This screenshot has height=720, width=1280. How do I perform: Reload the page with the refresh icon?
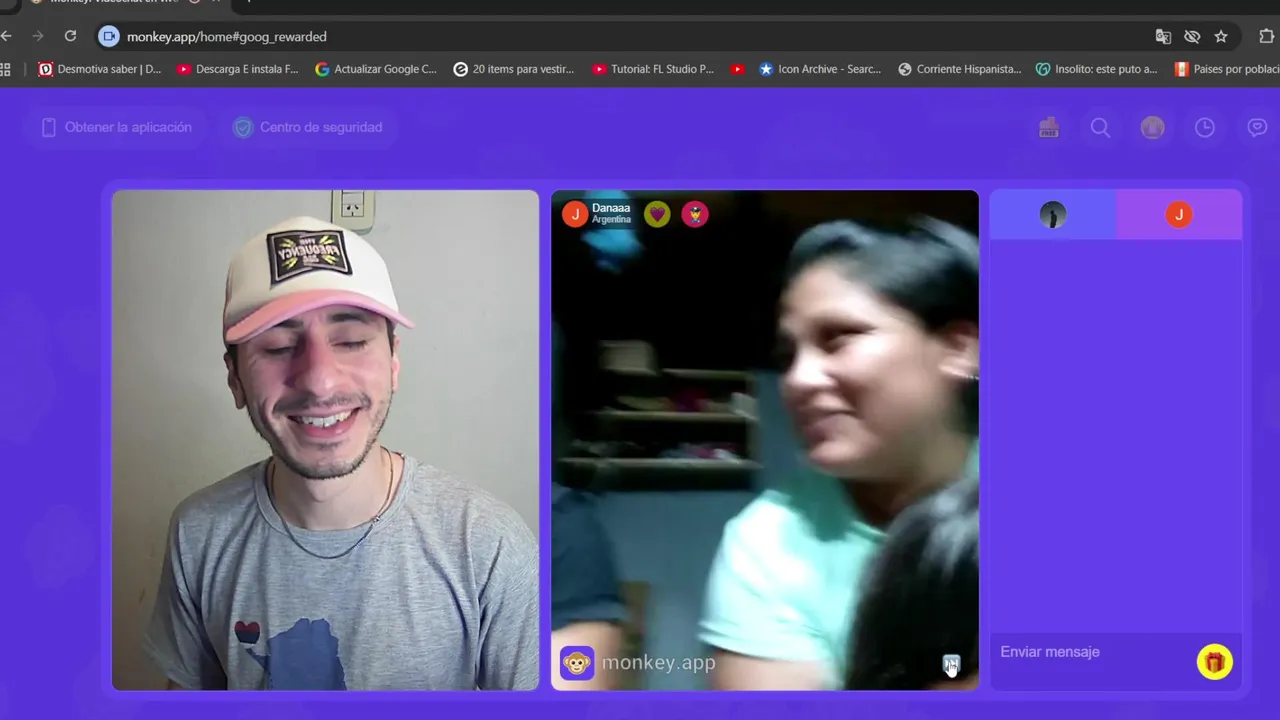[x=70, y=36]
